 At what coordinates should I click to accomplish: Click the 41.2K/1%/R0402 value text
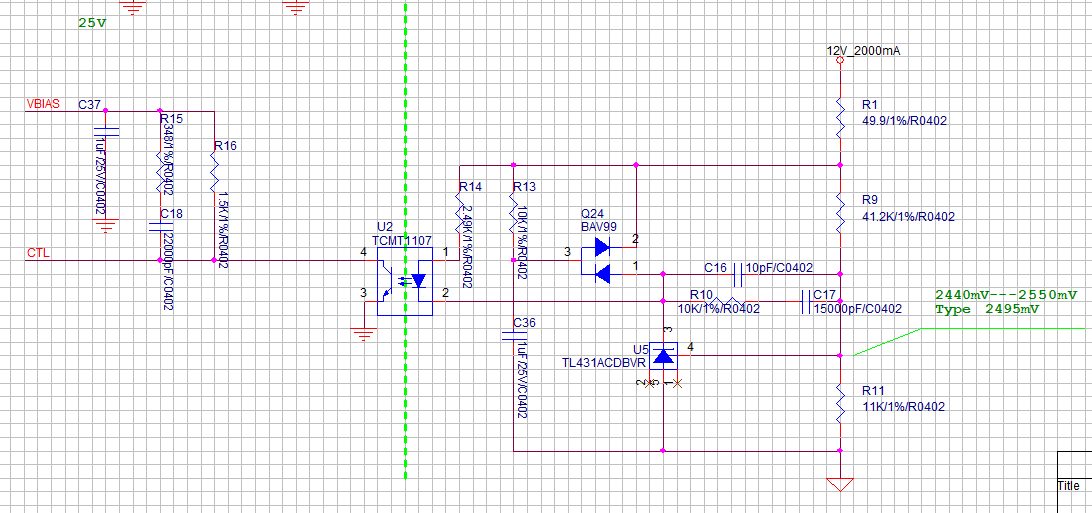coord(908,216)
